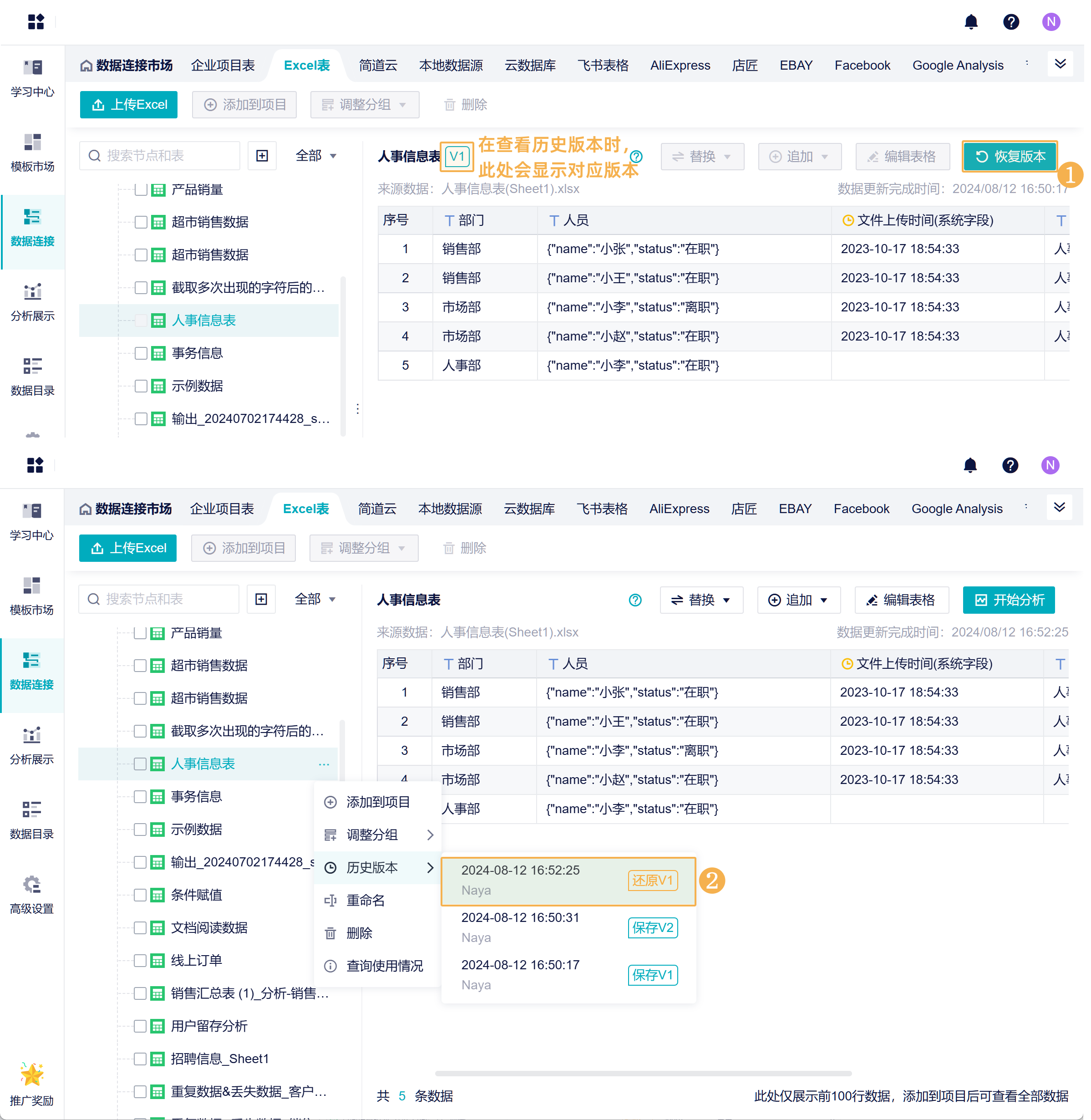The width and height of the screenshot is (1091, 1120).
Task: Open the 追加 dropdown in the lower view
Action: tap(799, 600)
